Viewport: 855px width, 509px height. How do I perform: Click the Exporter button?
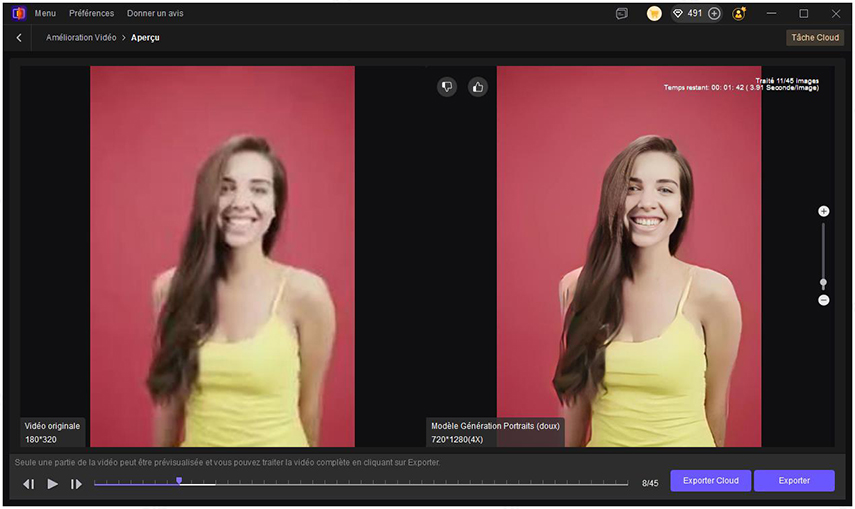pos(794,481)
